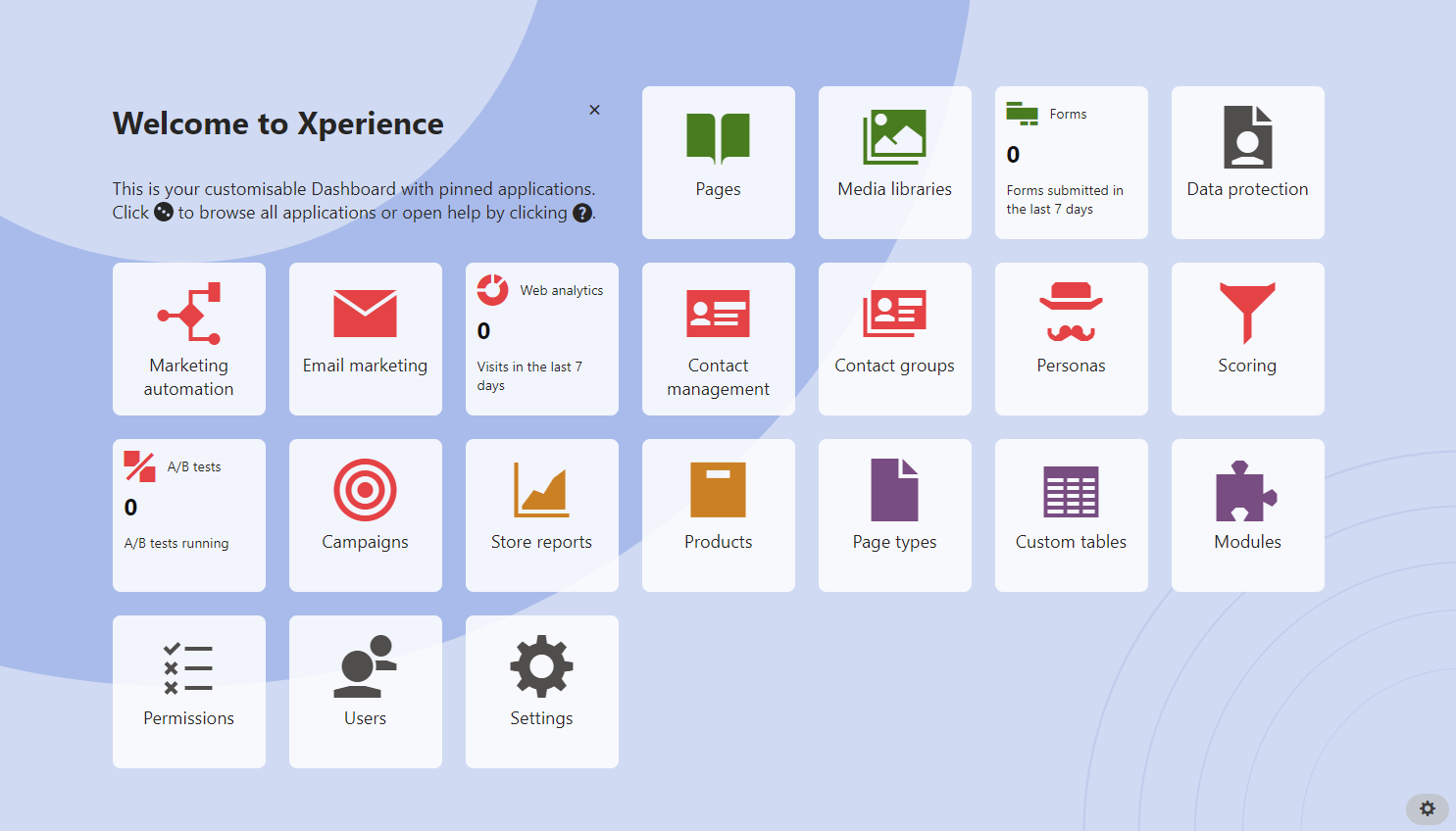Viewport: 1456px width, 831px height.
Task: Open Custom tables
Action: (1071, 514)
